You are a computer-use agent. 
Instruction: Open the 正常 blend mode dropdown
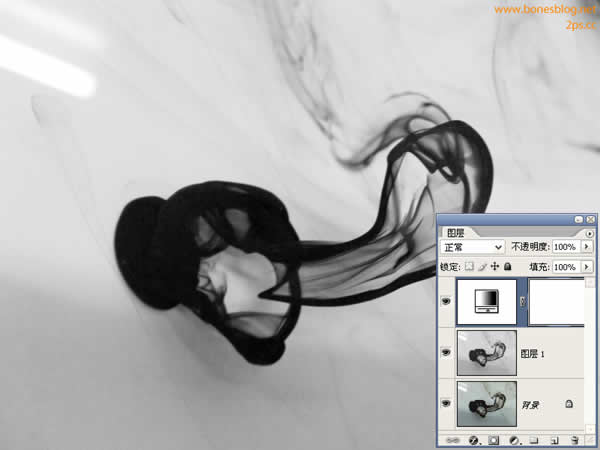[x=473, y=247]
